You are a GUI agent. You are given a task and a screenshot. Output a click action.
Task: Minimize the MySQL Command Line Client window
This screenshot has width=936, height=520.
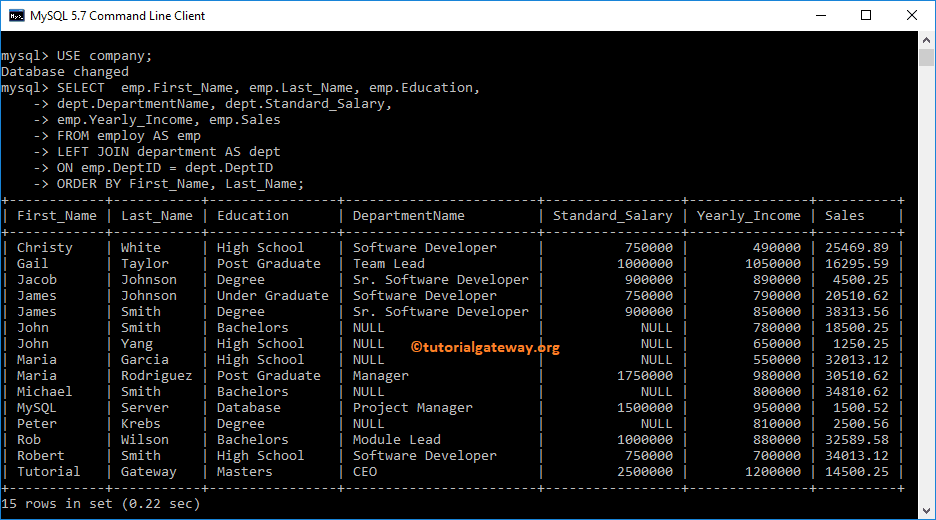click(x=819, y=16)
